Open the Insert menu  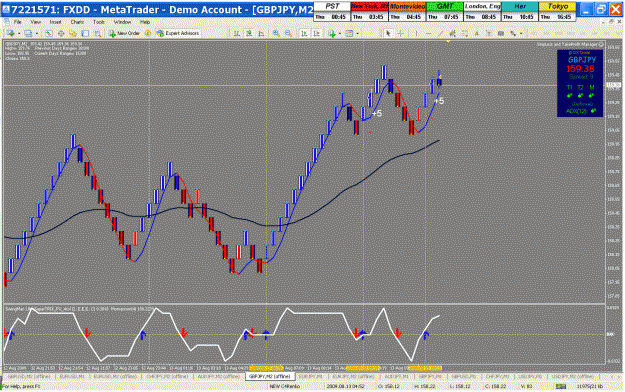55,22
